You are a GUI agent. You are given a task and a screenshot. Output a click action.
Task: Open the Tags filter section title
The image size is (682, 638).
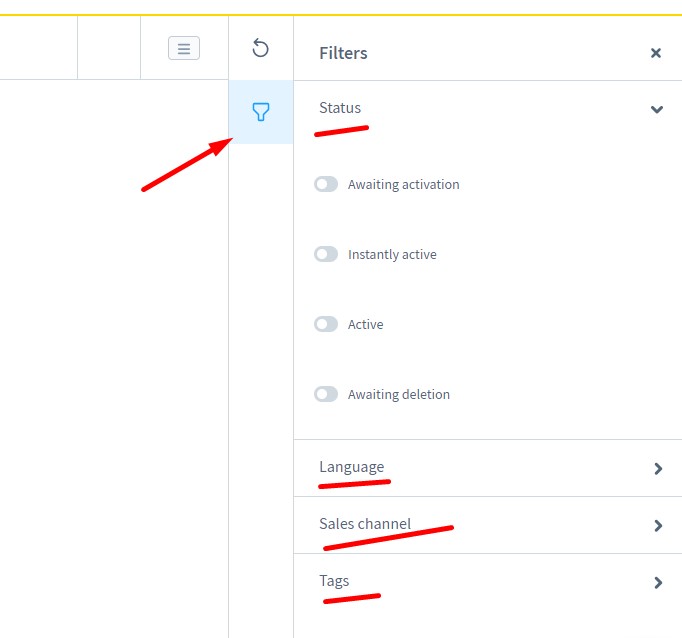334,581
